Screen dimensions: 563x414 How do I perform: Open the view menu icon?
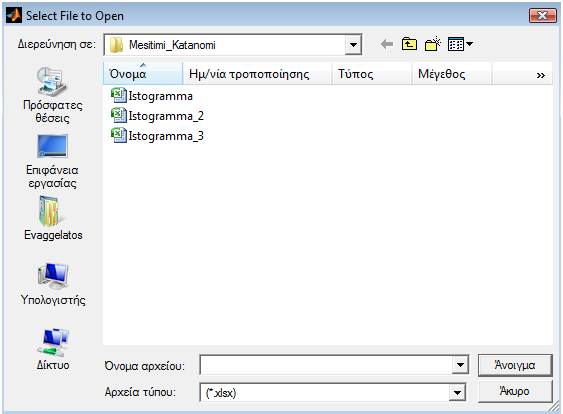coord(460,45)
